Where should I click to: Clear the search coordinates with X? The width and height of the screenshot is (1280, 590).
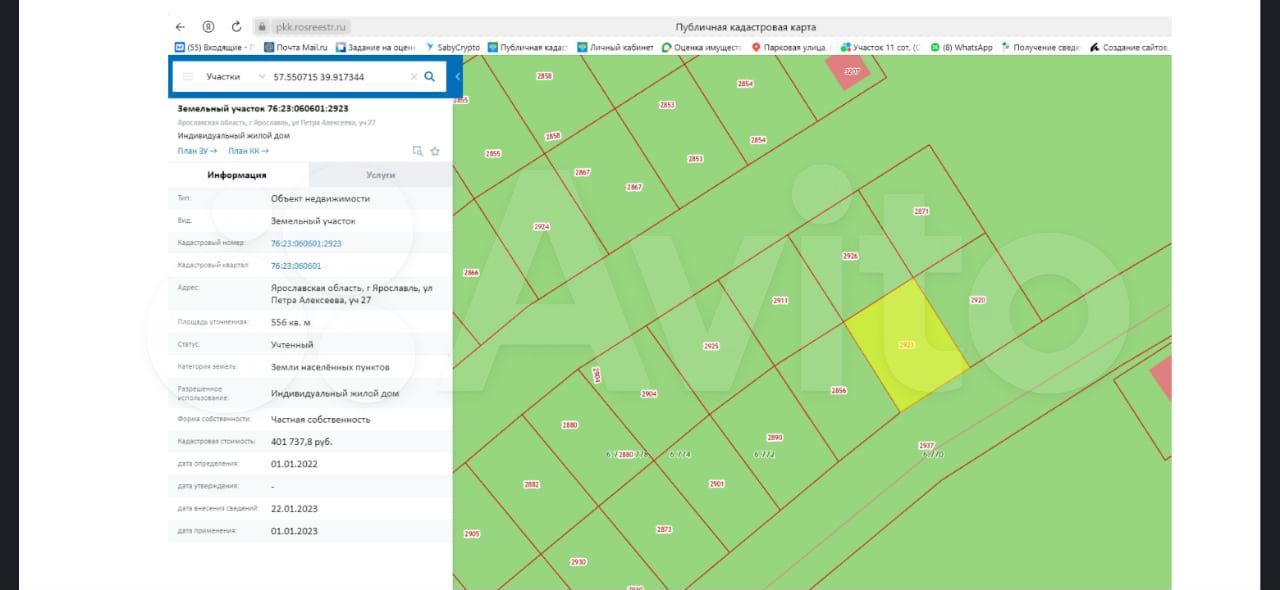[x=413, y=76]
